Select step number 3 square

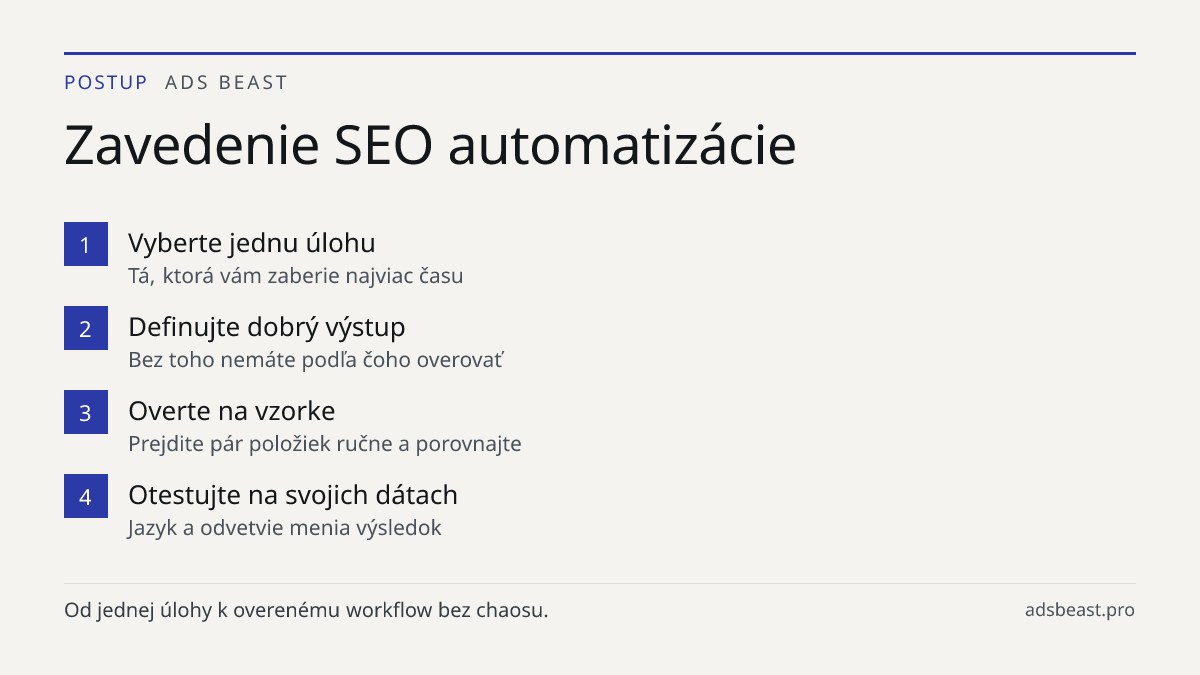[86, 412]
